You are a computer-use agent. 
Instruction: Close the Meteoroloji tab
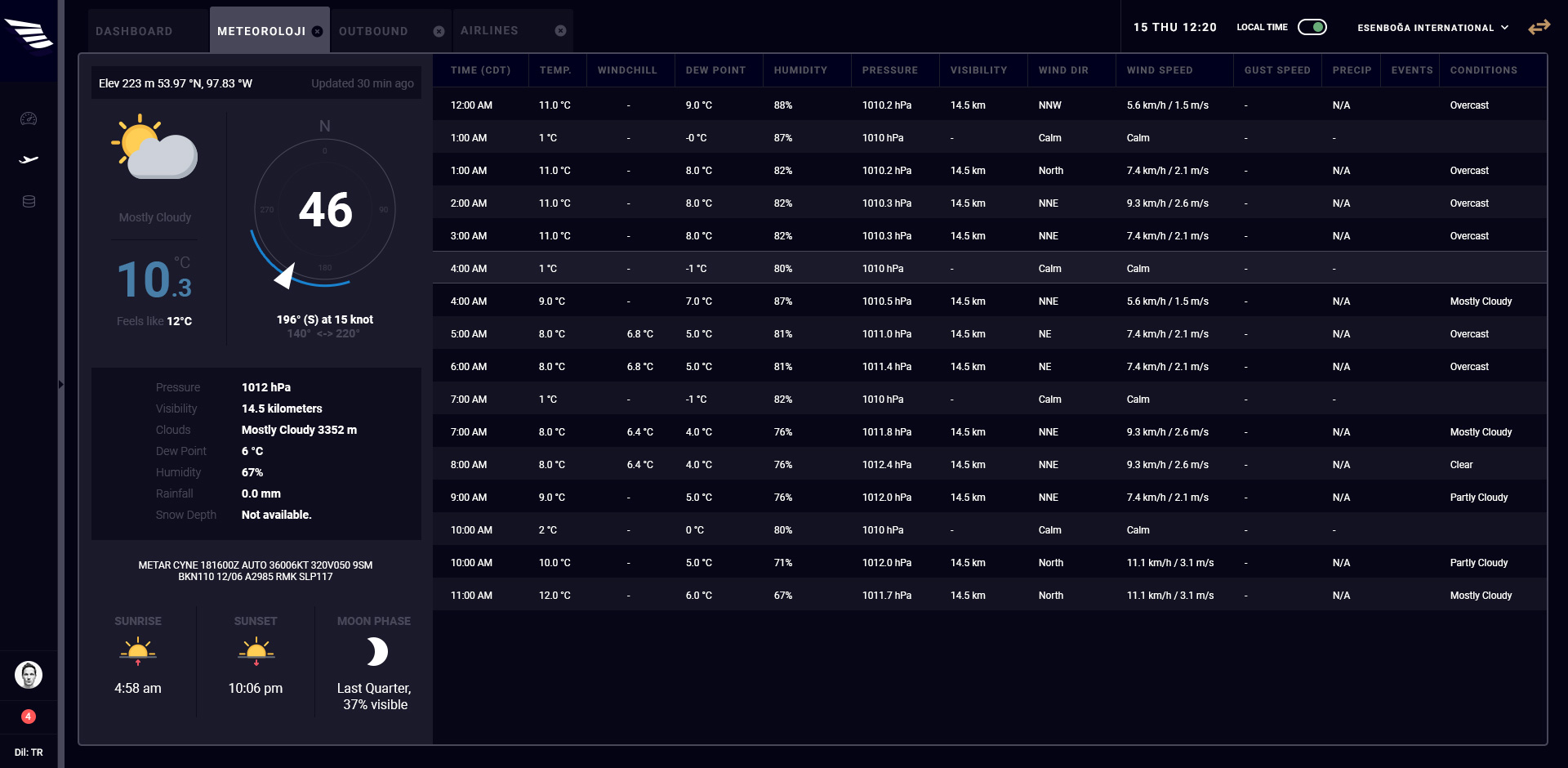click(318, 31)
